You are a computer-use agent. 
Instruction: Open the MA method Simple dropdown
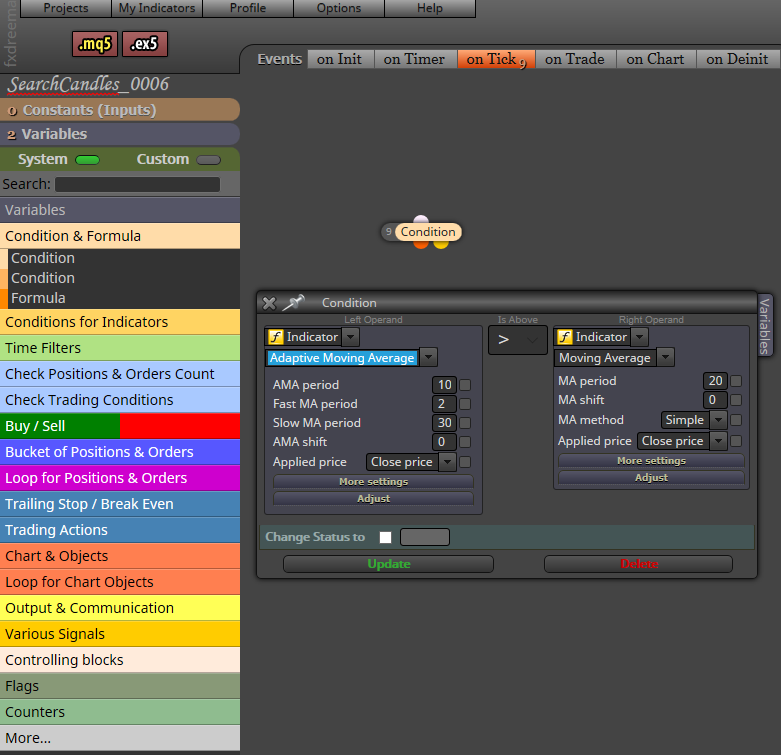(x=718, y=420)
